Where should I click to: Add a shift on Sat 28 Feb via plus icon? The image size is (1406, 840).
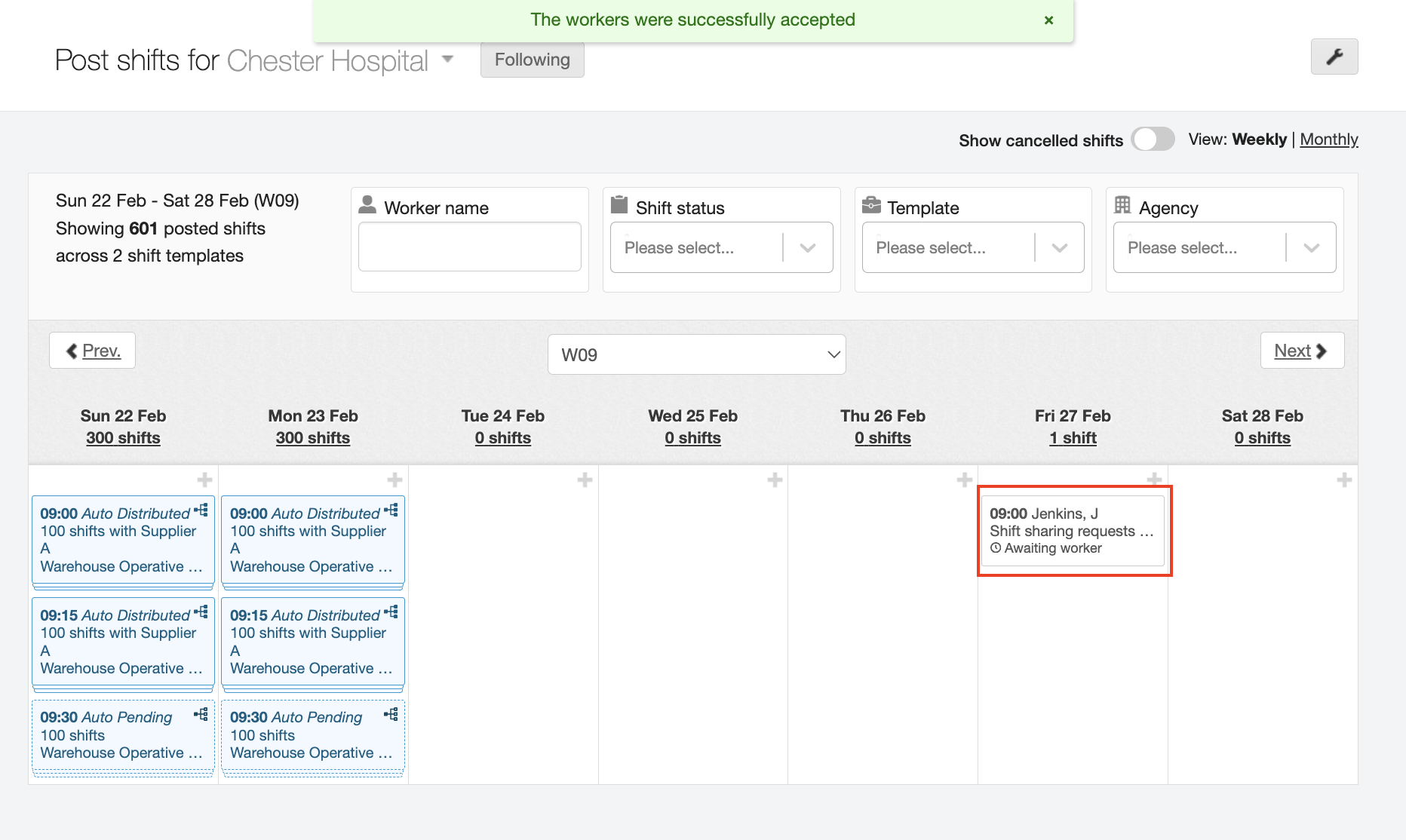click(1343, 479)
